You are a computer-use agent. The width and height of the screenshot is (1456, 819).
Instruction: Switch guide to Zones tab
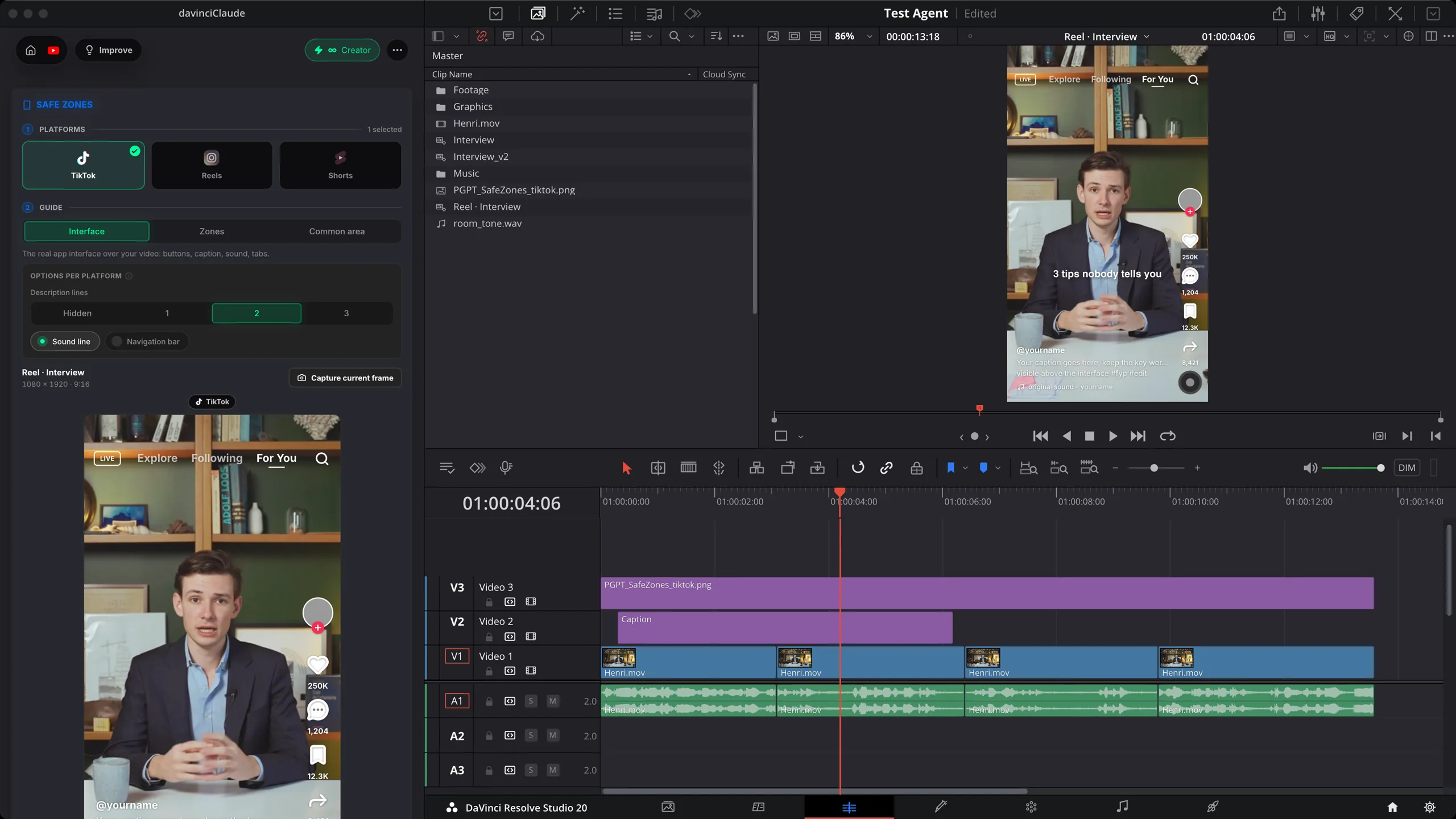[212, 231]
